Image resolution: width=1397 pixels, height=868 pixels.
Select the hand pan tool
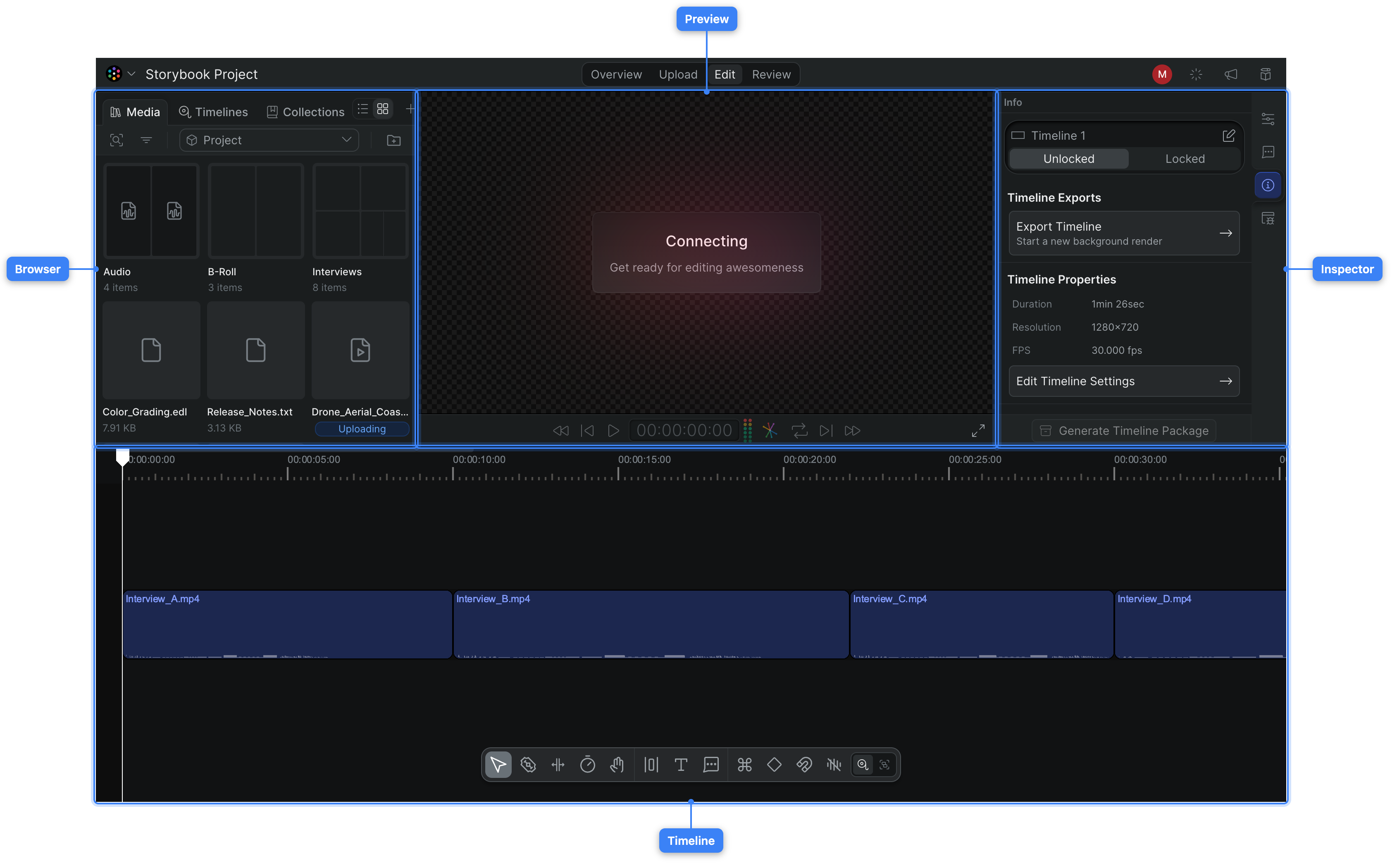pos(617,765)
